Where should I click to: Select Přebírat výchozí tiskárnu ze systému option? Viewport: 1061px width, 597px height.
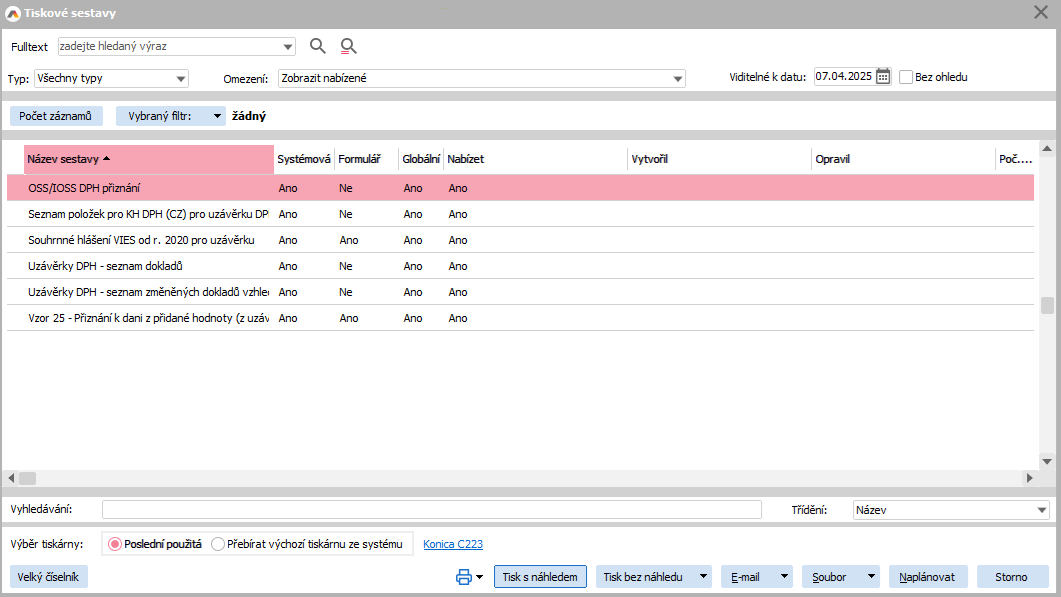(218, 544)
